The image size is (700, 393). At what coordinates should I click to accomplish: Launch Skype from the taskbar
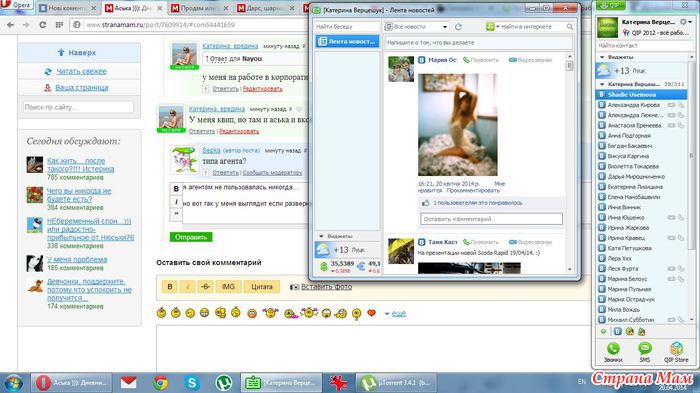192,383
